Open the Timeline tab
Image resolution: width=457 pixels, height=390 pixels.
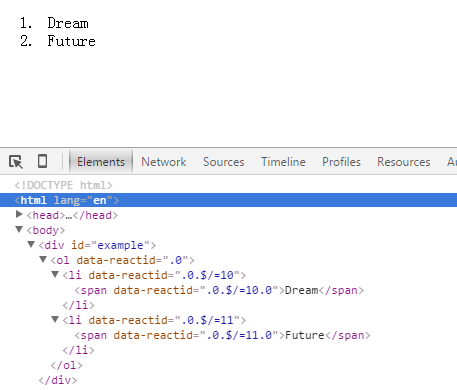tap(283, 162)
